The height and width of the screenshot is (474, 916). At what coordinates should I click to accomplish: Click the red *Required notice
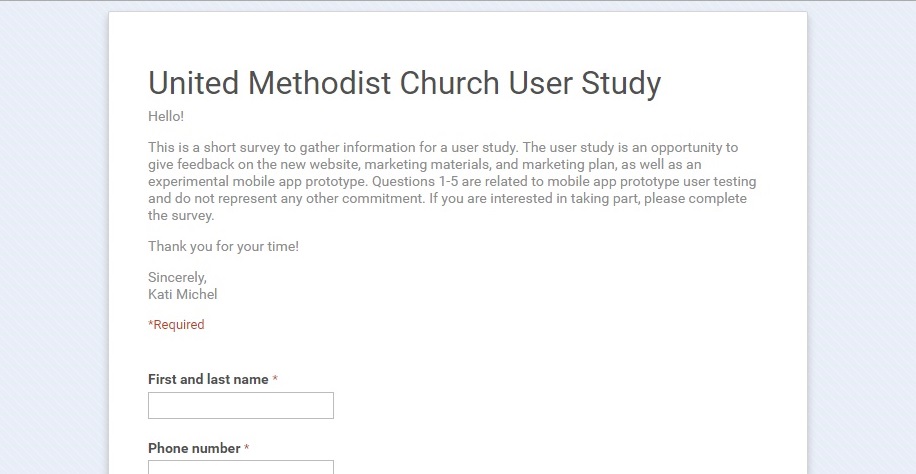(x=176, y=325)
